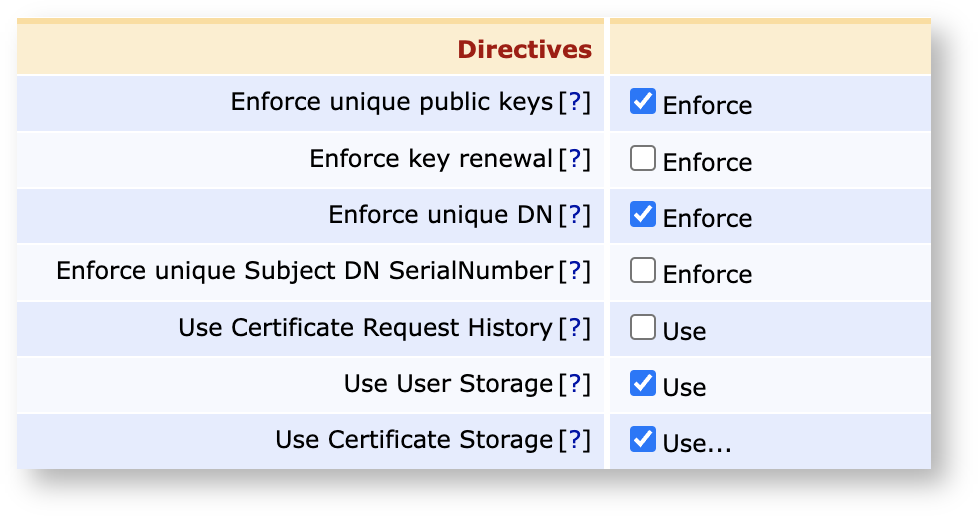Uncheck the Use User Storage checkbox

[x=643, y=384]
